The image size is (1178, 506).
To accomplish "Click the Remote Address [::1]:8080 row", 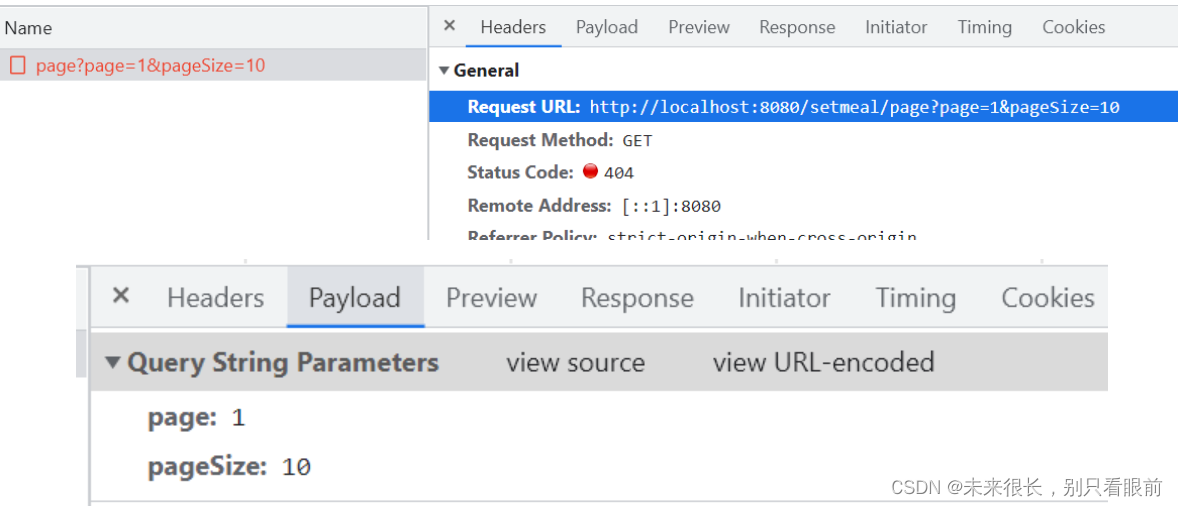I will (594, 206).
